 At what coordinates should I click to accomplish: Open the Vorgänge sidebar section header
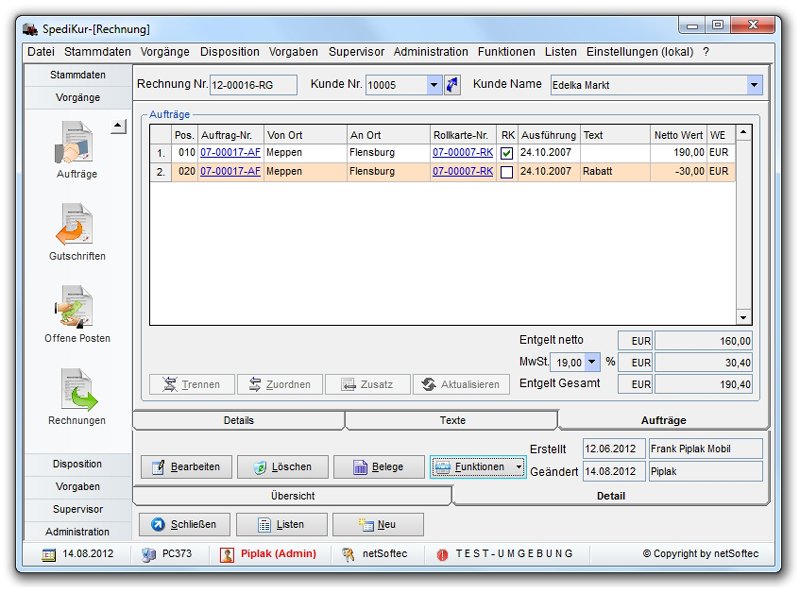[78, 97]
